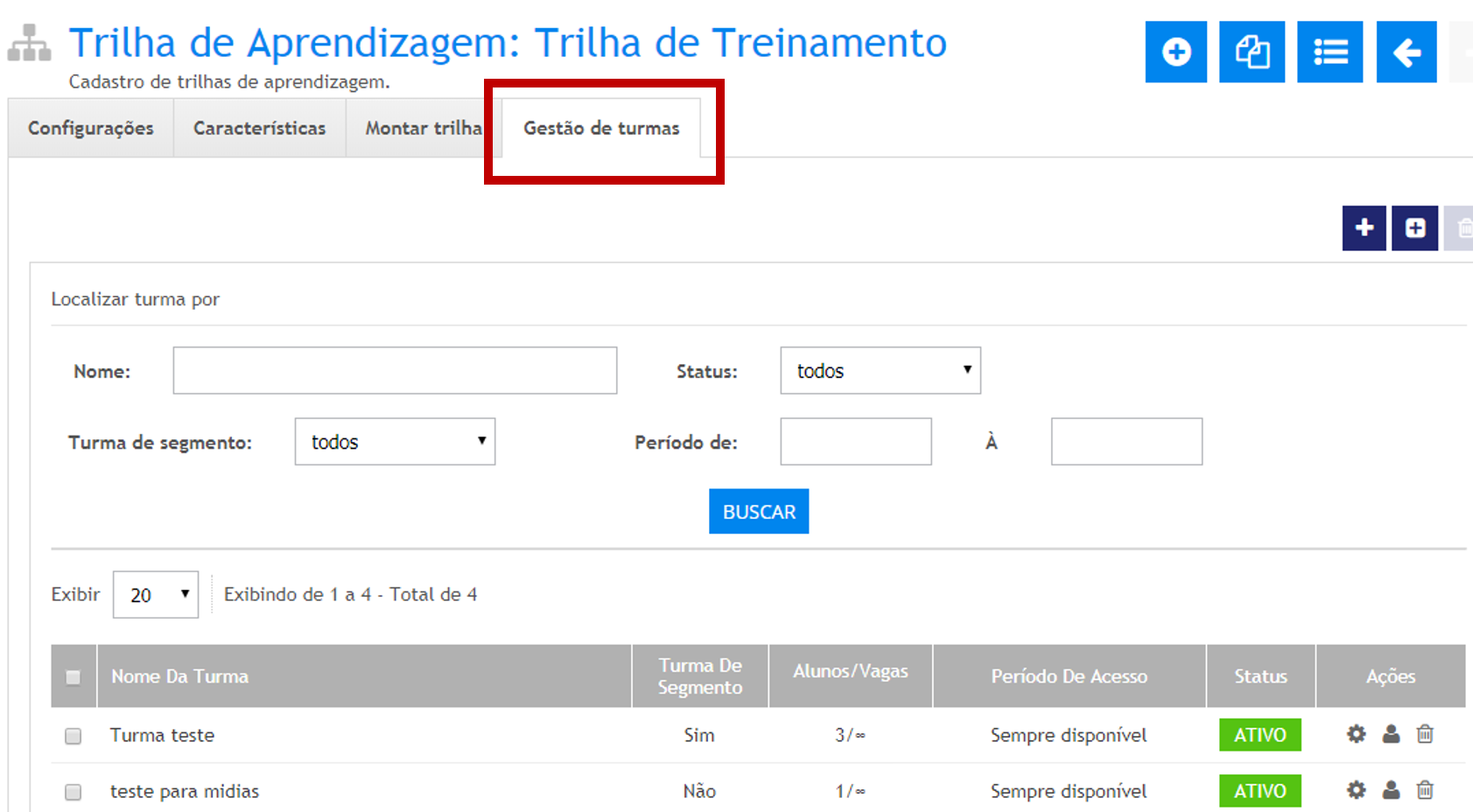This screenshot has width=1473, height=812.
Task: Open the list view icon in header
Action: click(1329, 52)
